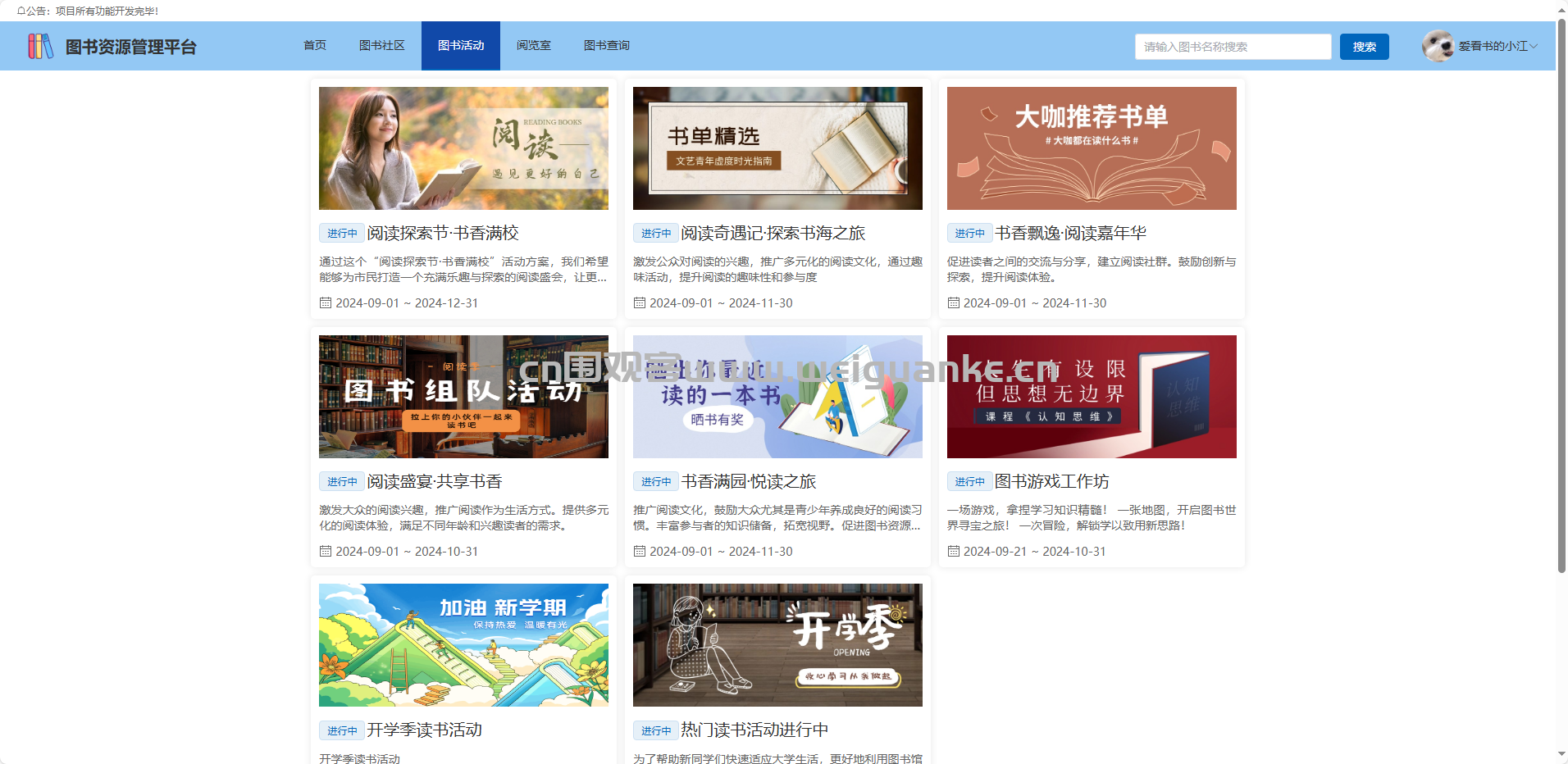Open activity 阅读盛宴·共享书香 title
The width and height of the screenshot is (1568, 764).
[x=435, y=481]
